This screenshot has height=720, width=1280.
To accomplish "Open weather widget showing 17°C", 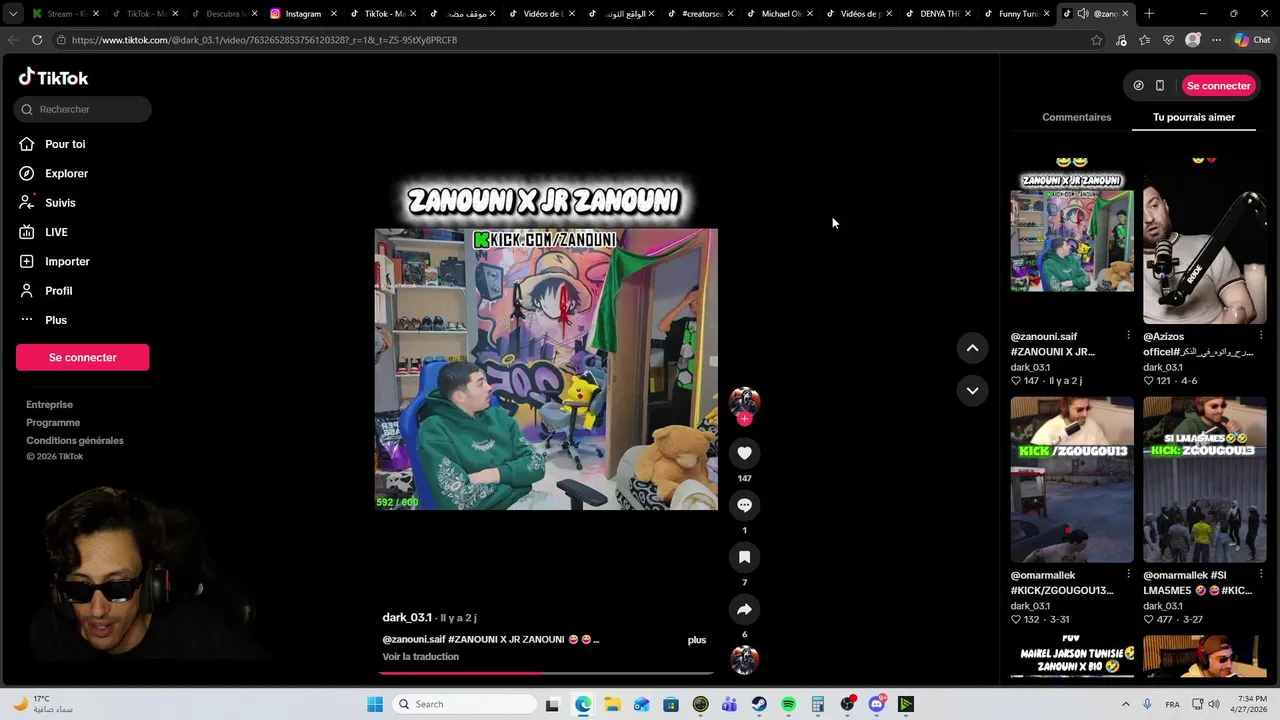I will pyautogui.click(x=44, y=704).
